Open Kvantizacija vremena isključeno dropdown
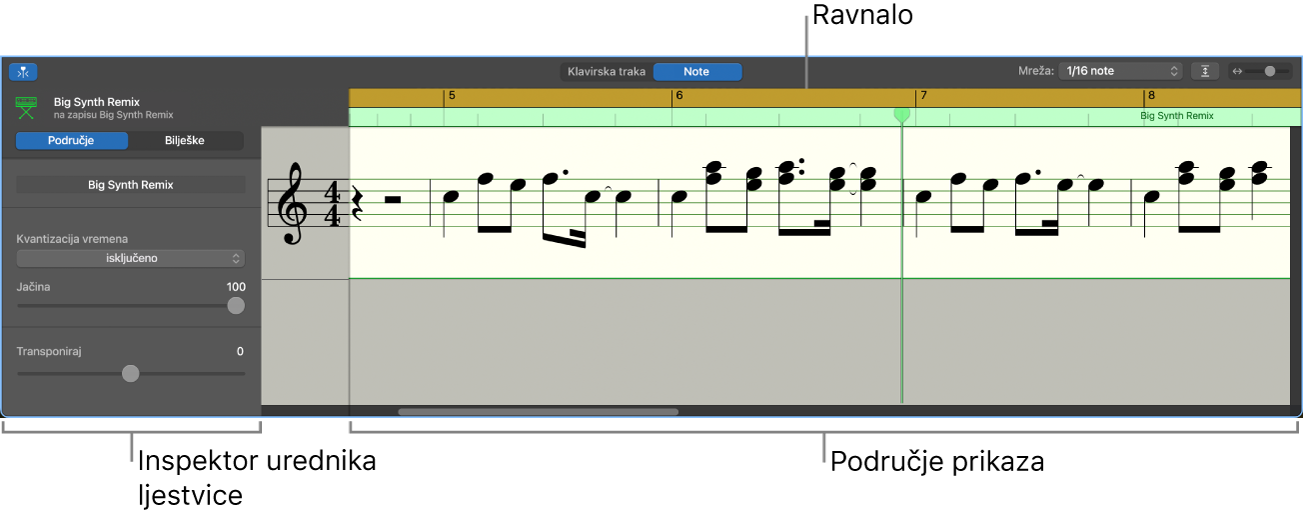The image size is (1303, 519). click(131, 258)
